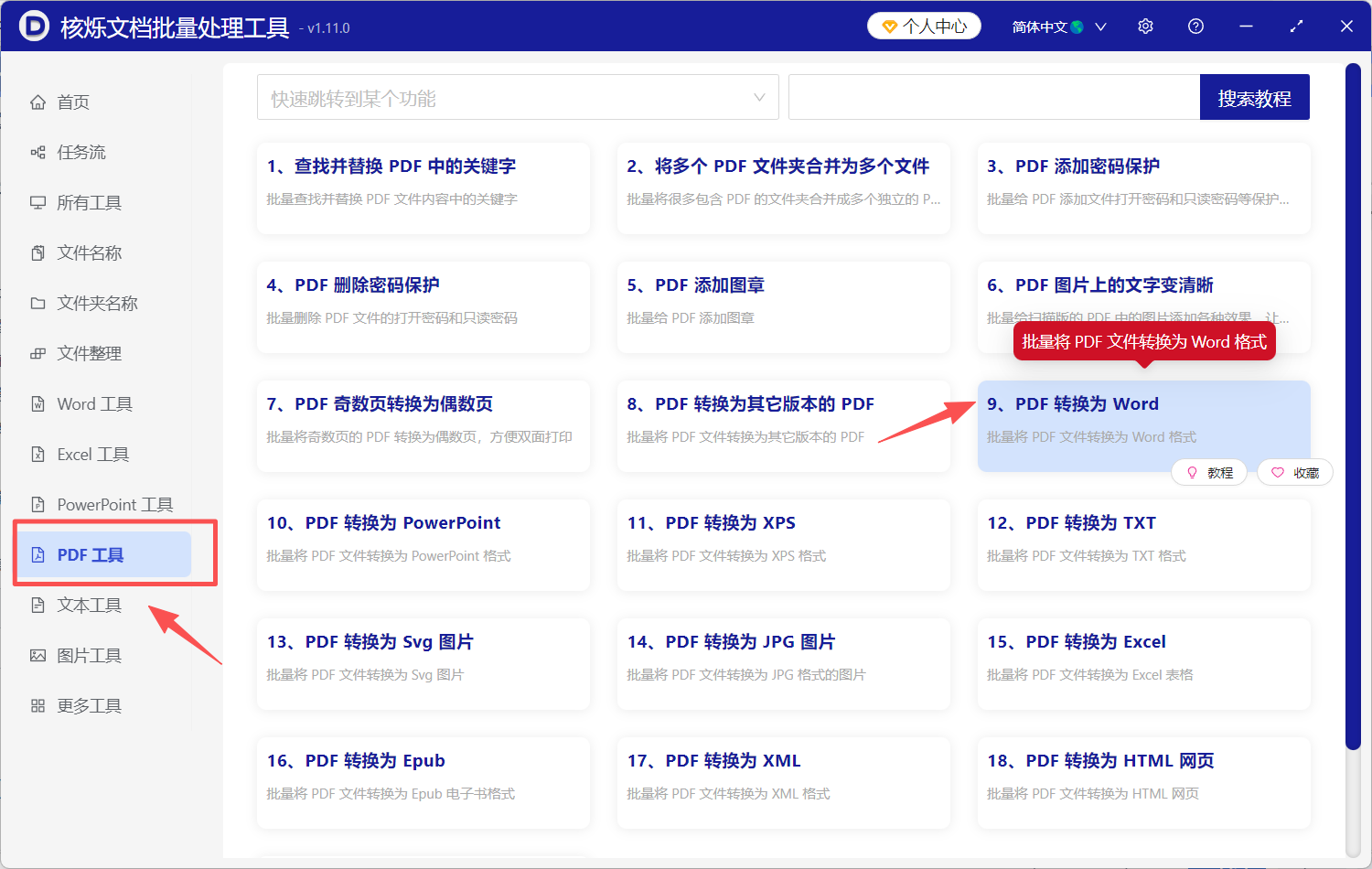
Task: Open the Word 工具 section icon
Action: (38, 403)
